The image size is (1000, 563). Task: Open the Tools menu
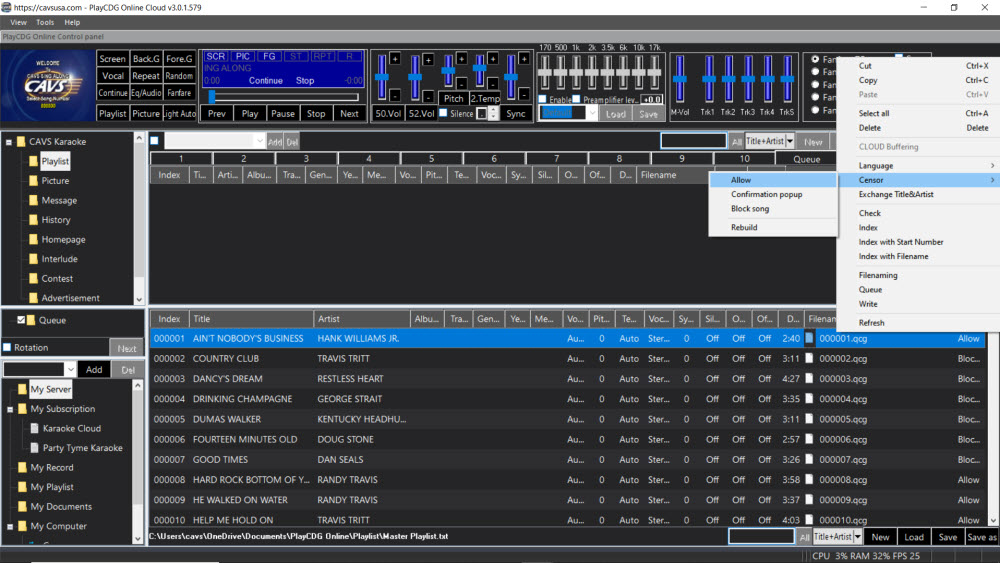45,22
